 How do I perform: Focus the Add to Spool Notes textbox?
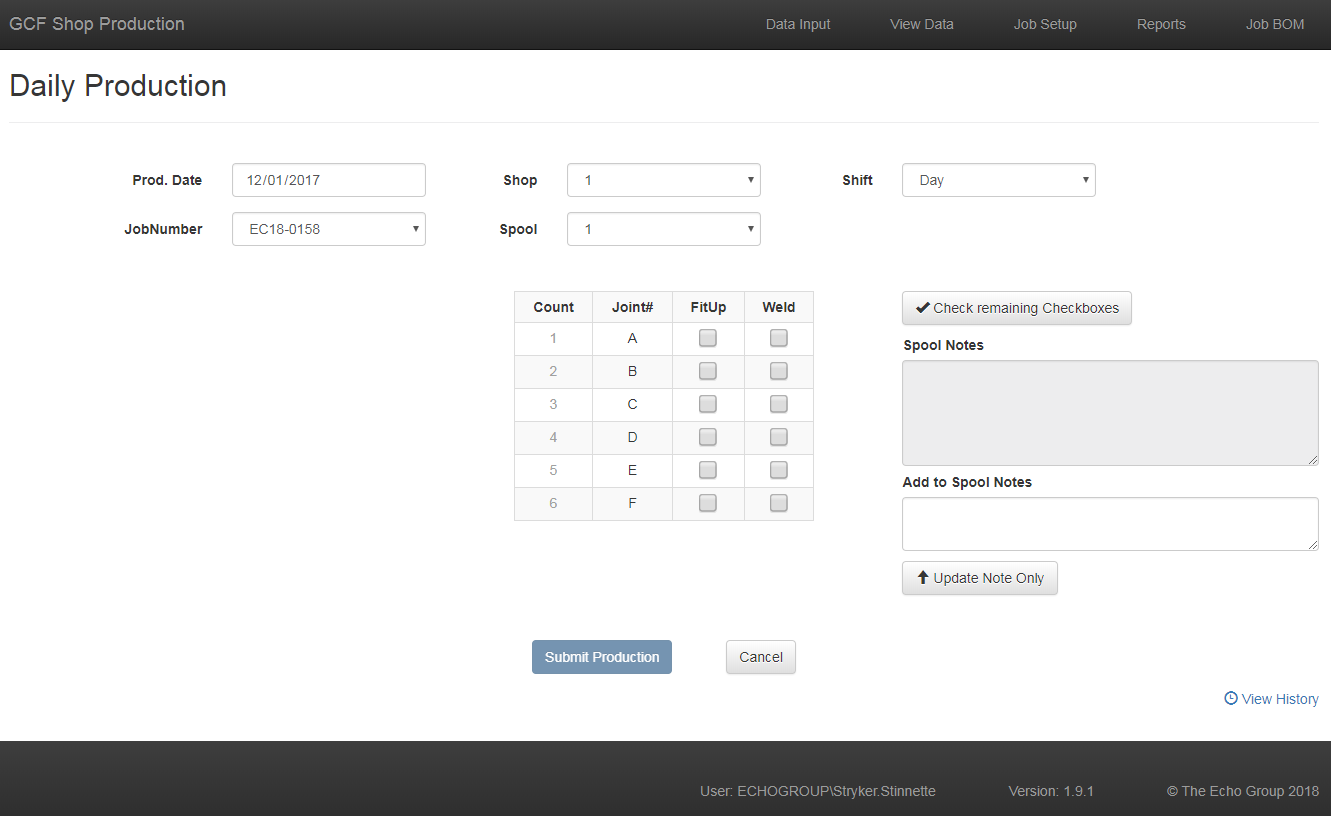point(1110,524)
